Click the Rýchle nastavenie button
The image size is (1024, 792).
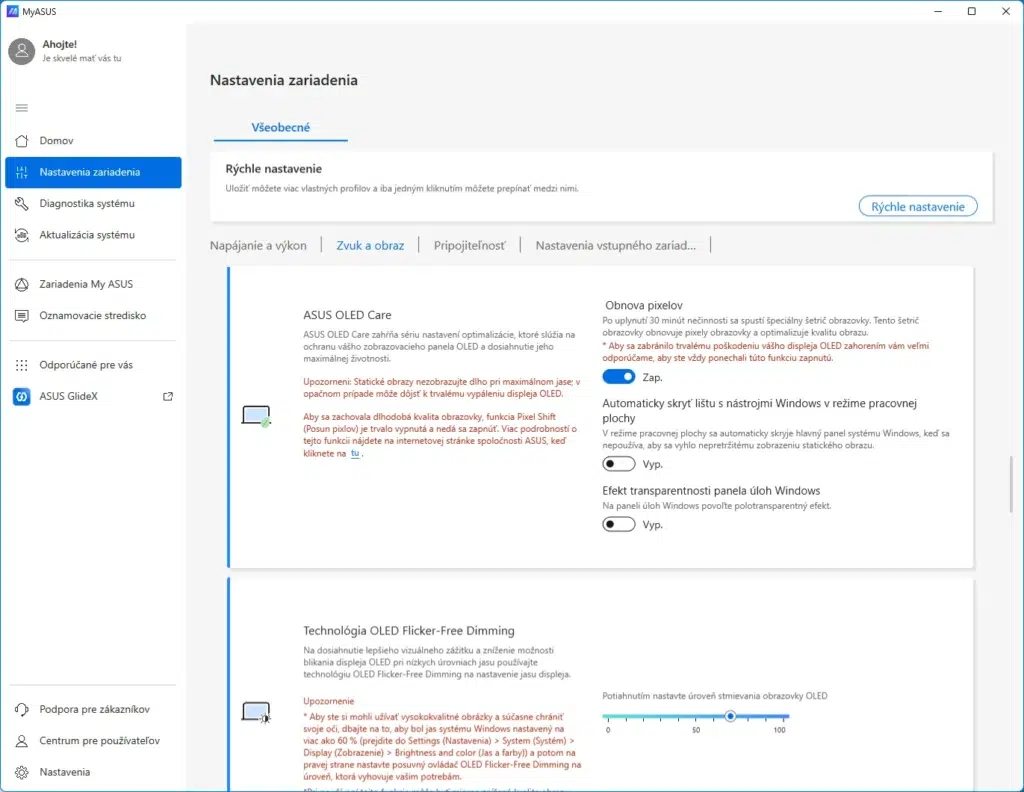tap(918, 206)
